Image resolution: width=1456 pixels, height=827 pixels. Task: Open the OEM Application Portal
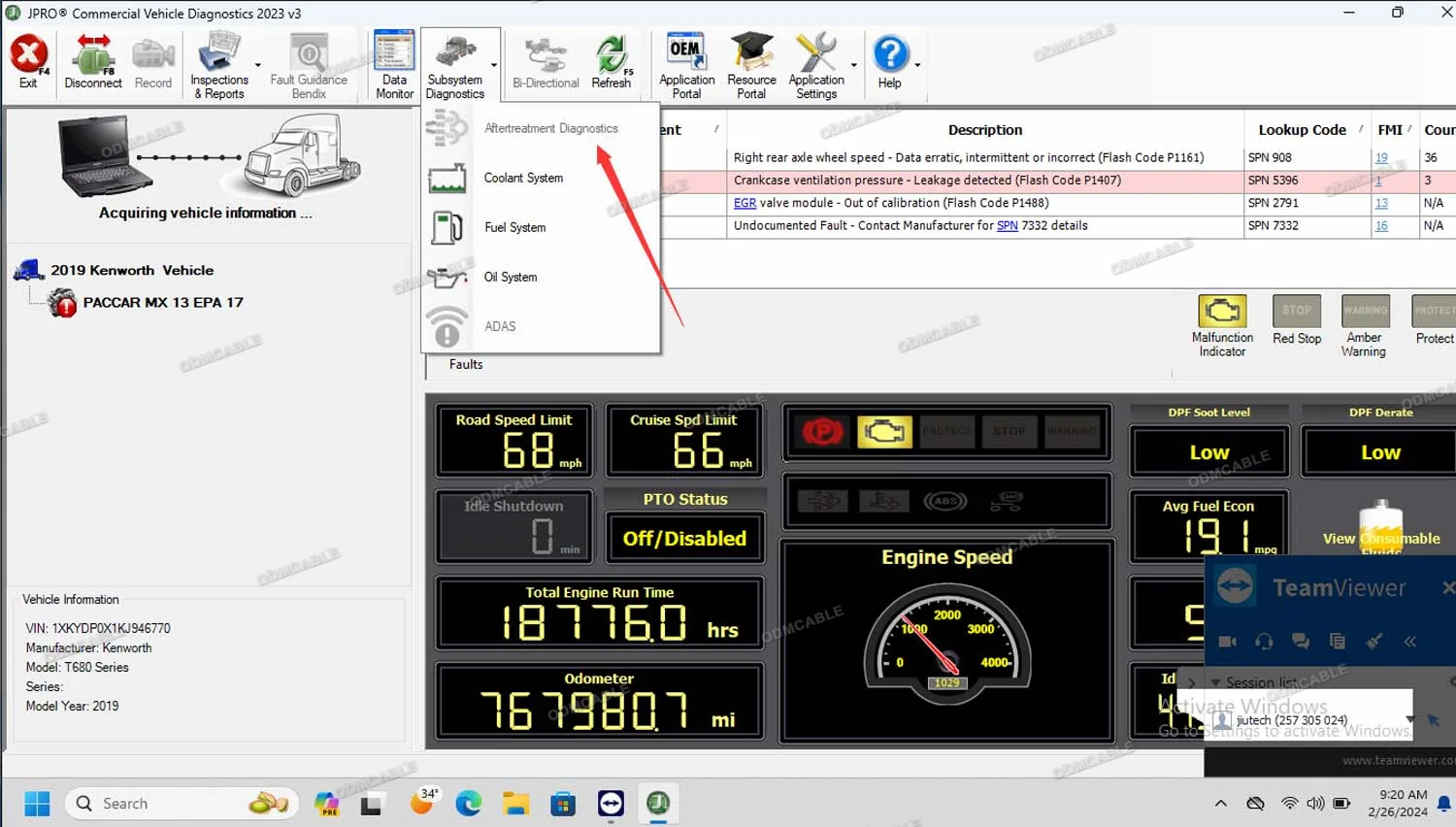click(x=686, y=64)
